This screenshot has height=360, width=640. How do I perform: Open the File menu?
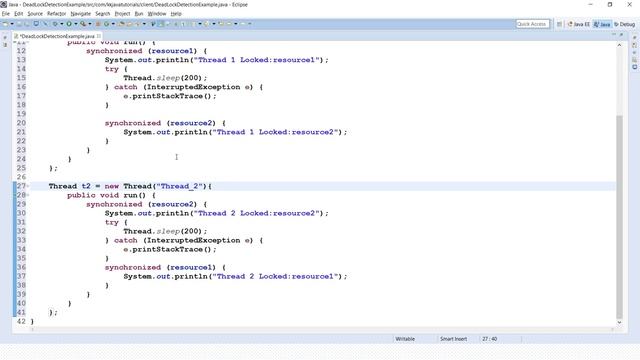tap(6, 13)
